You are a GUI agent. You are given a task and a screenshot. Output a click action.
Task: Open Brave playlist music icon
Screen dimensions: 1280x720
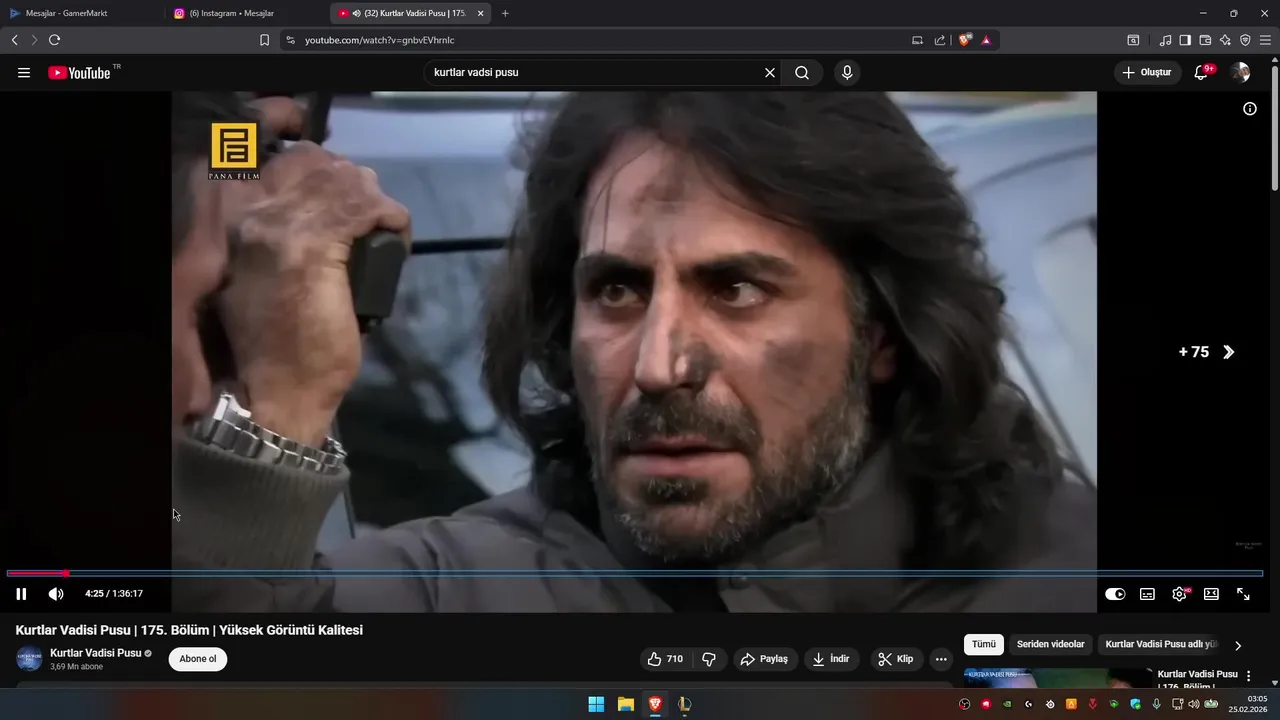[x=1165, y=40]
